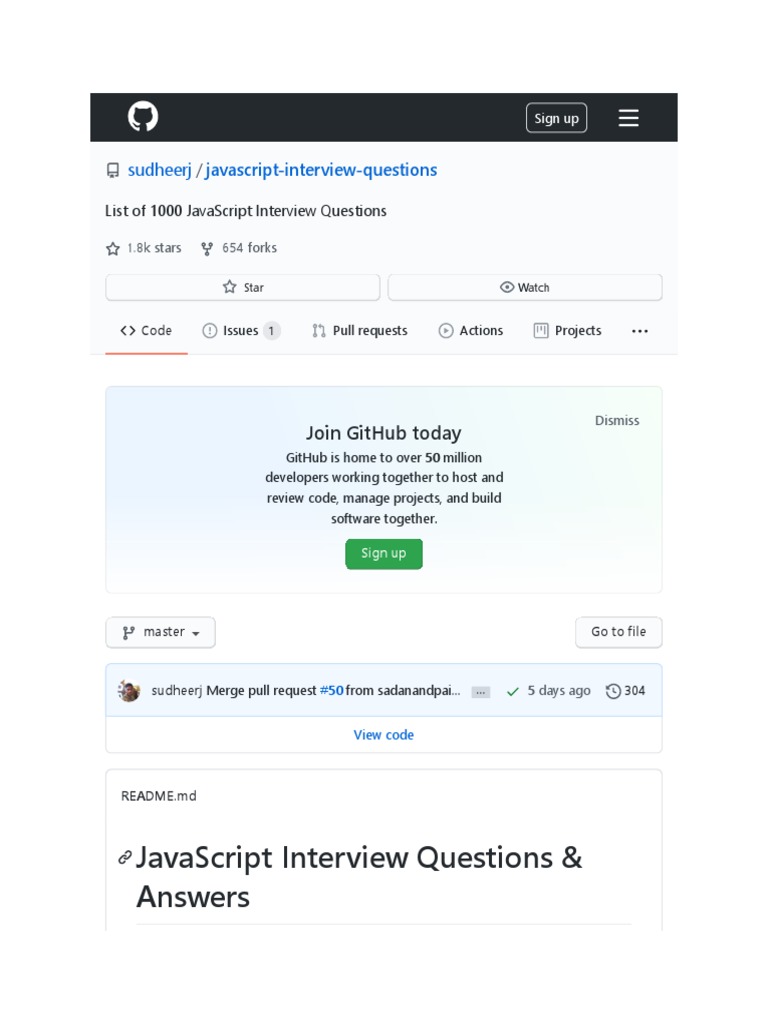Dismiss the Join GitHub banner
This screenshot has height=1024, width=768.
(x=617, y=421)
